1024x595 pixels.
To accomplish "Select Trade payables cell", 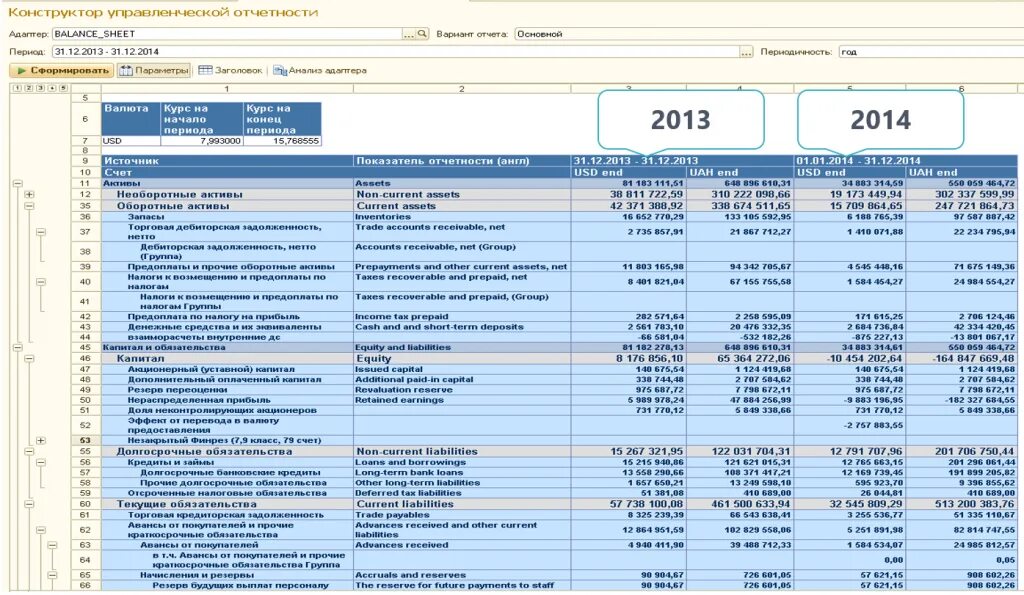I will coord(462,515).
